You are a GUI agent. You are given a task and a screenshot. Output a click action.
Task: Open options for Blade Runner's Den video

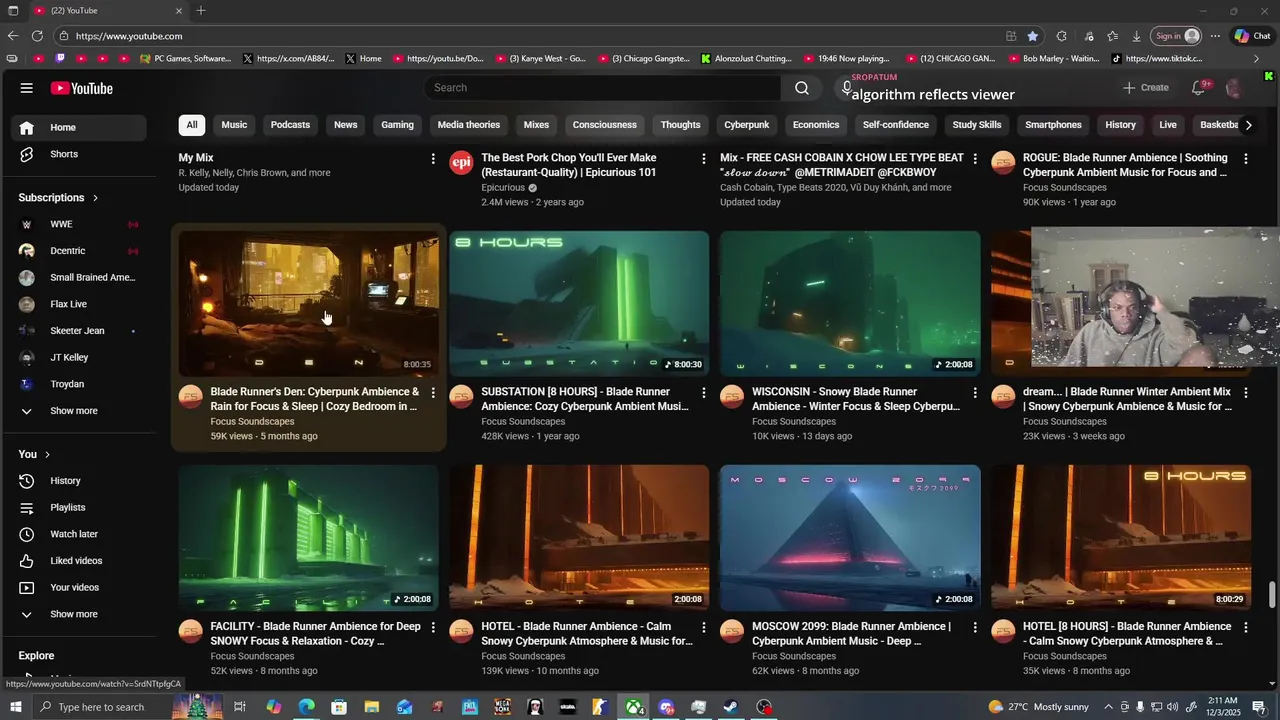pyautogui.click(x=433, y=393)
